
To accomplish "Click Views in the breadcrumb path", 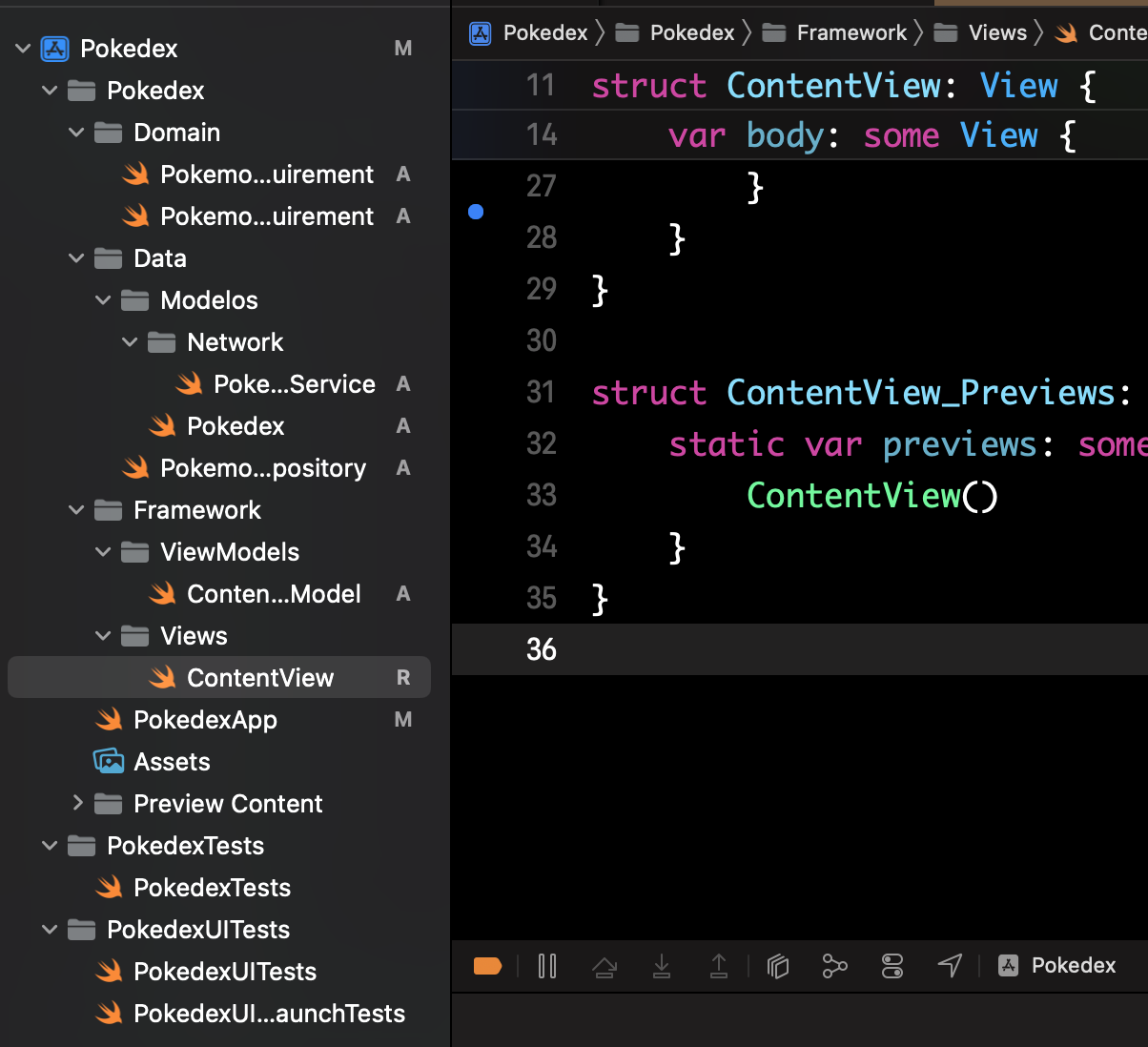I will [x=996, y=33].
